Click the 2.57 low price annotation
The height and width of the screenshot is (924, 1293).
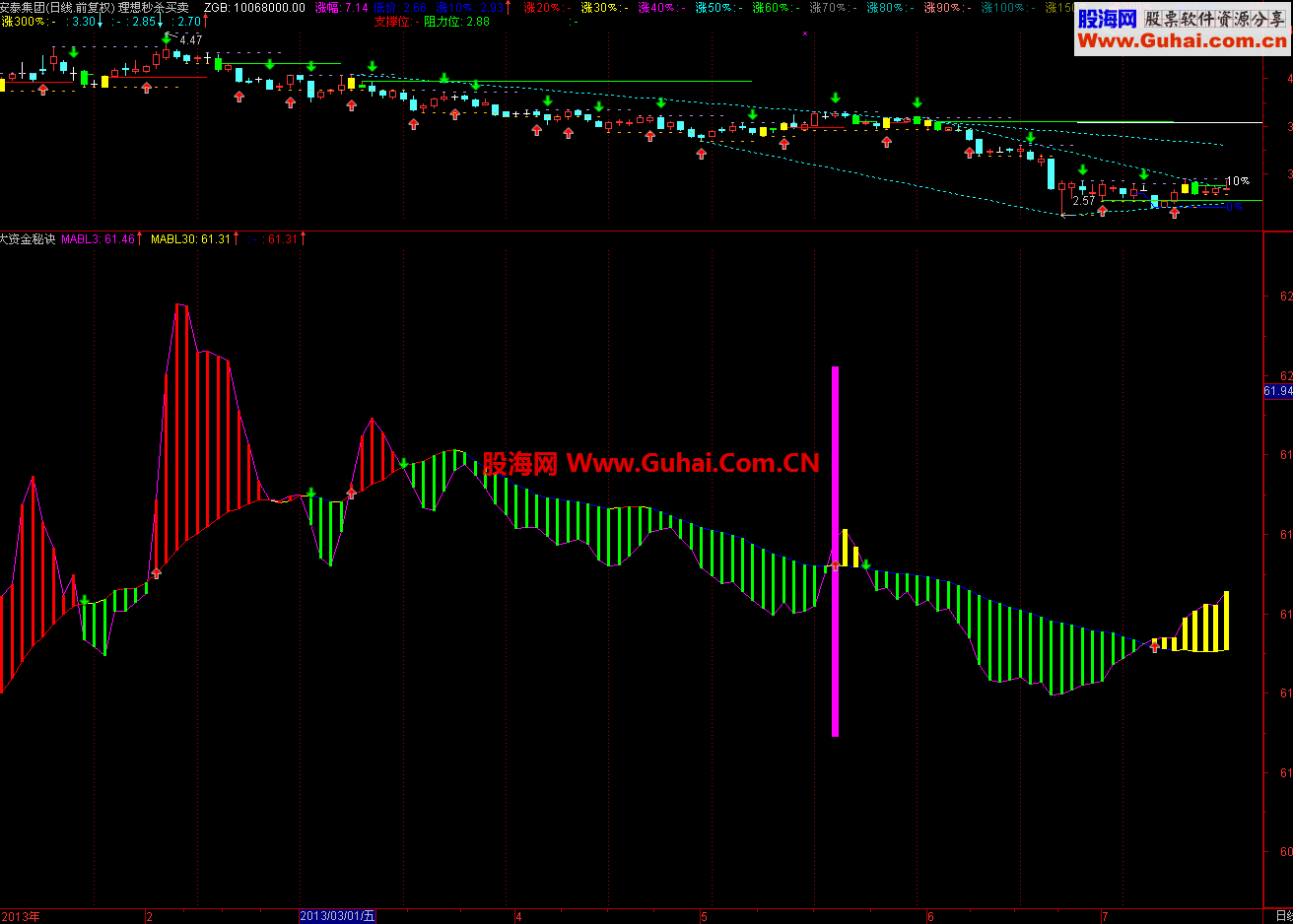point(1084,200)
